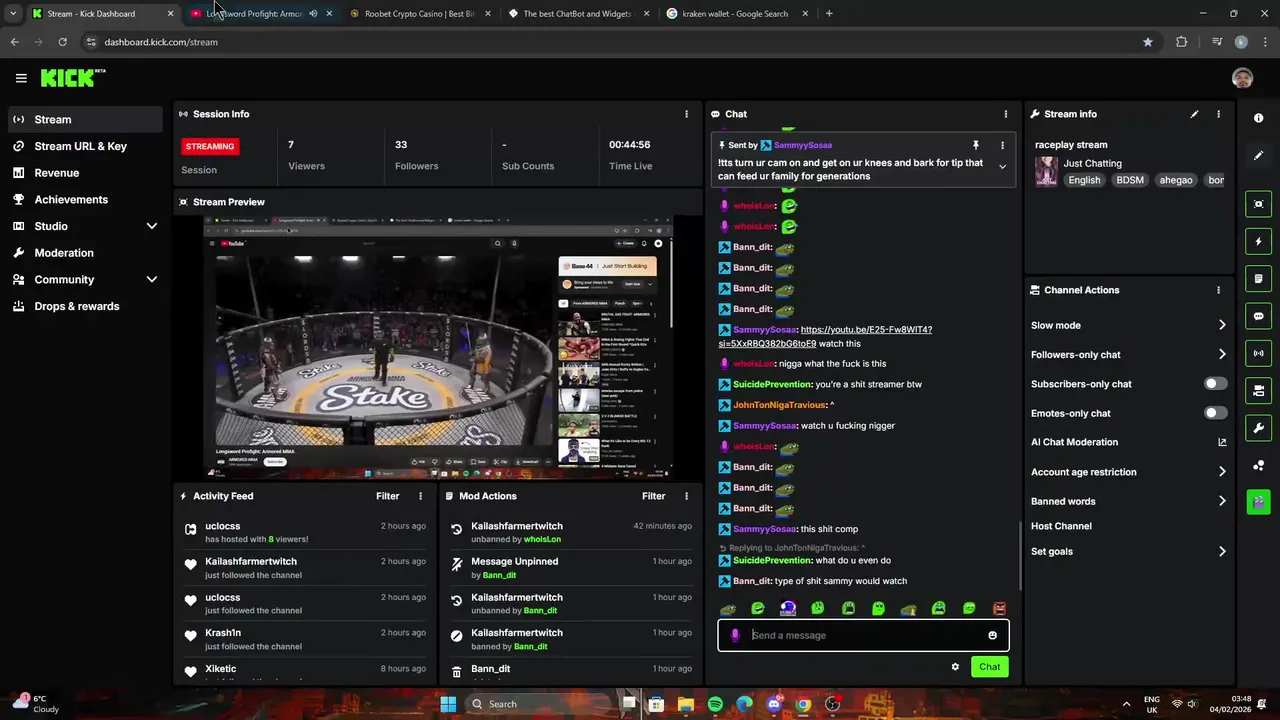Unpin the pinned chat message with pin icon
1280x720 pixels.
[x=976, y=145]
